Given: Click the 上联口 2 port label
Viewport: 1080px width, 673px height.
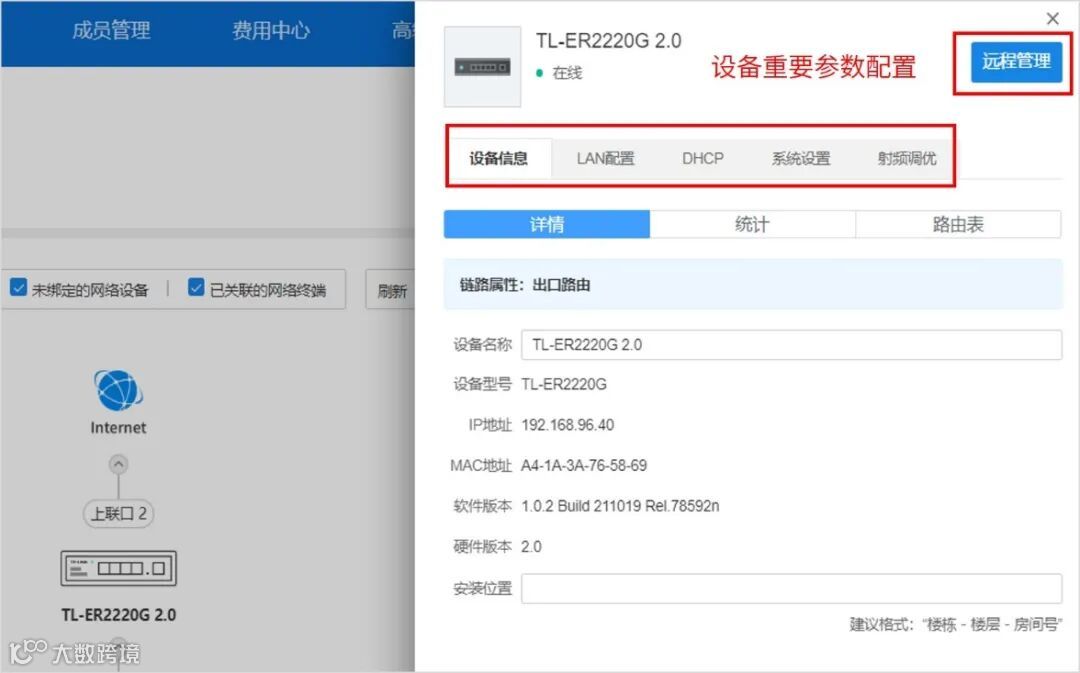Looking at the screenshot, I should click(118, 514).
